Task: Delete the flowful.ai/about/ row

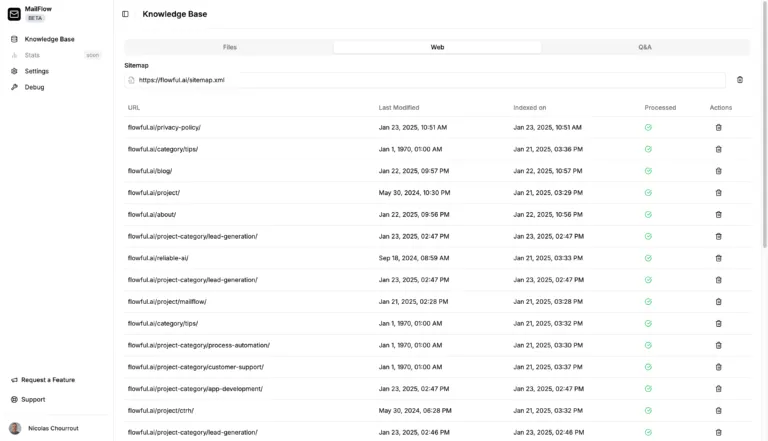Action: (718, 215)
